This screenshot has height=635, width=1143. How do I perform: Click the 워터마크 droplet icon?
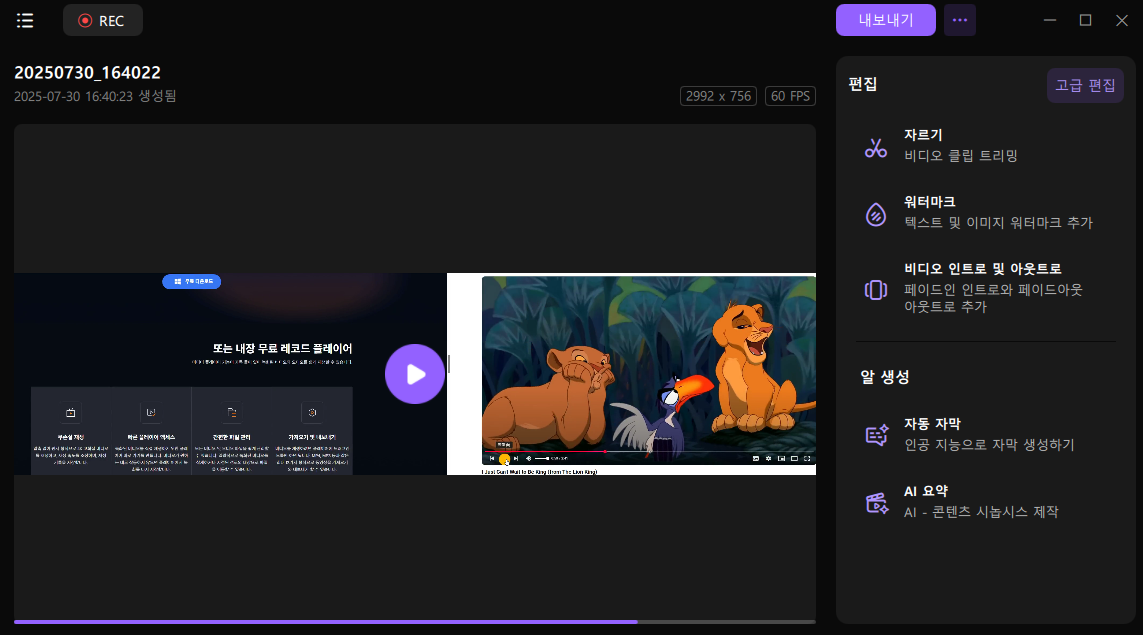click(x=876, y=215)
